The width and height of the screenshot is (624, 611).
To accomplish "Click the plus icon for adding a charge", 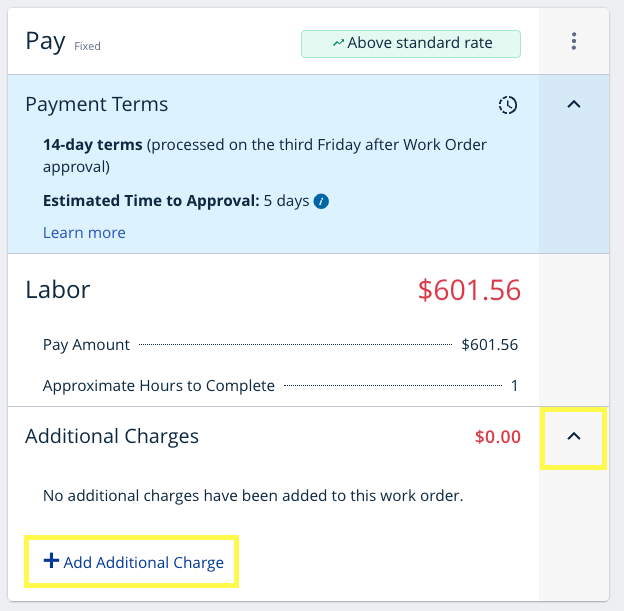I will [x=51, y=561].
